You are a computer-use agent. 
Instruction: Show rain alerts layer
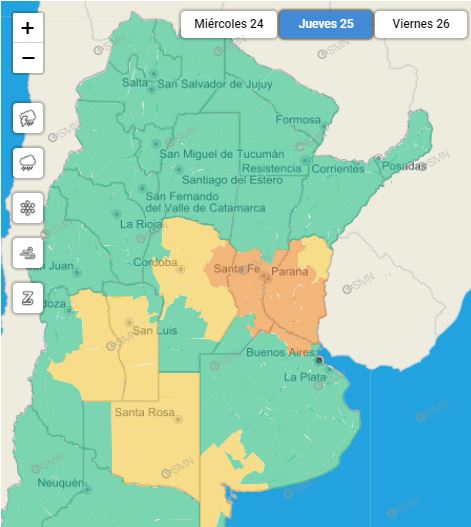(28, 163)
